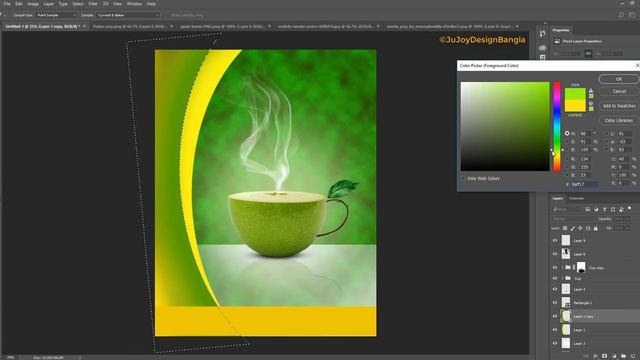Open the Window menu

click(x=134, y=4)
